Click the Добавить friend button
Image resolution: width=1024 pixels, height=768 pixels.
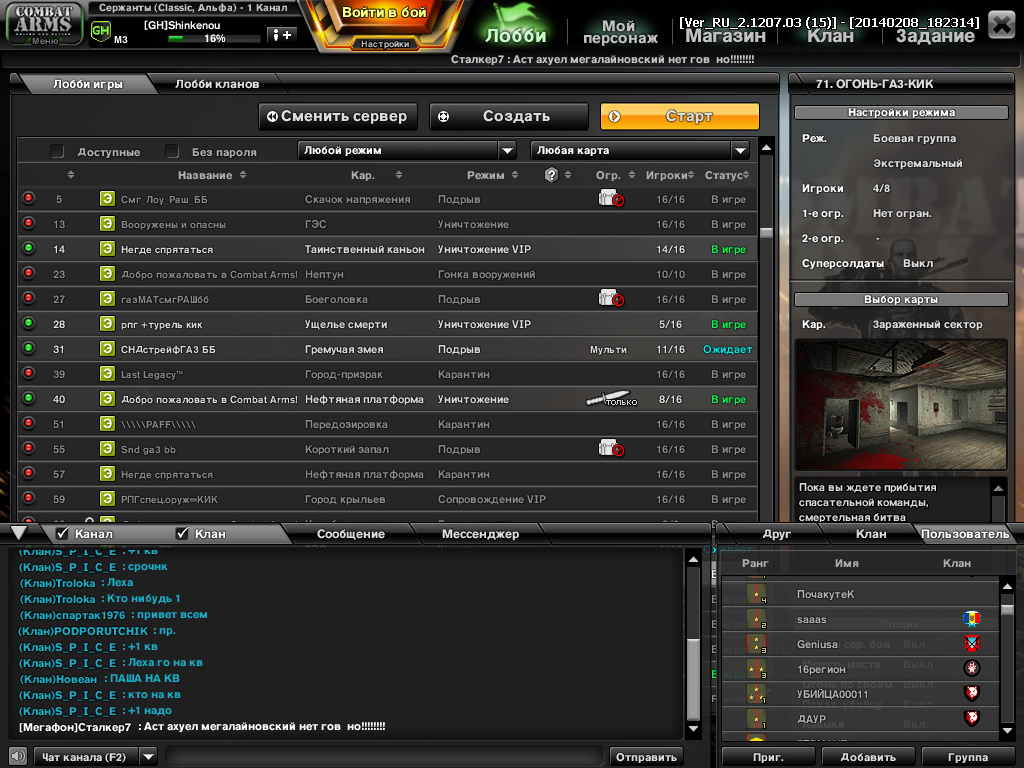pos(868,757)
